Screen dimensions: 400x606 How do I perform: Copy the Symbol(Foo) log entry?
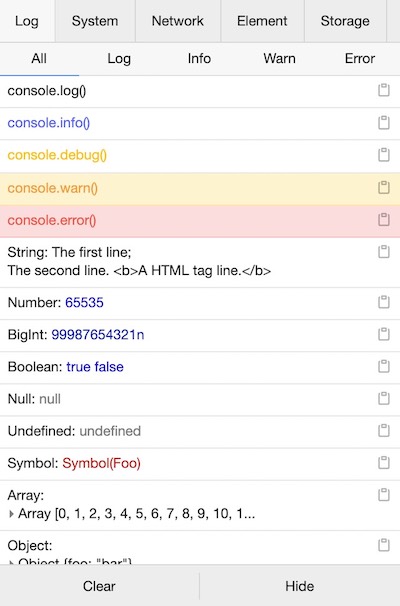[383, 463]
